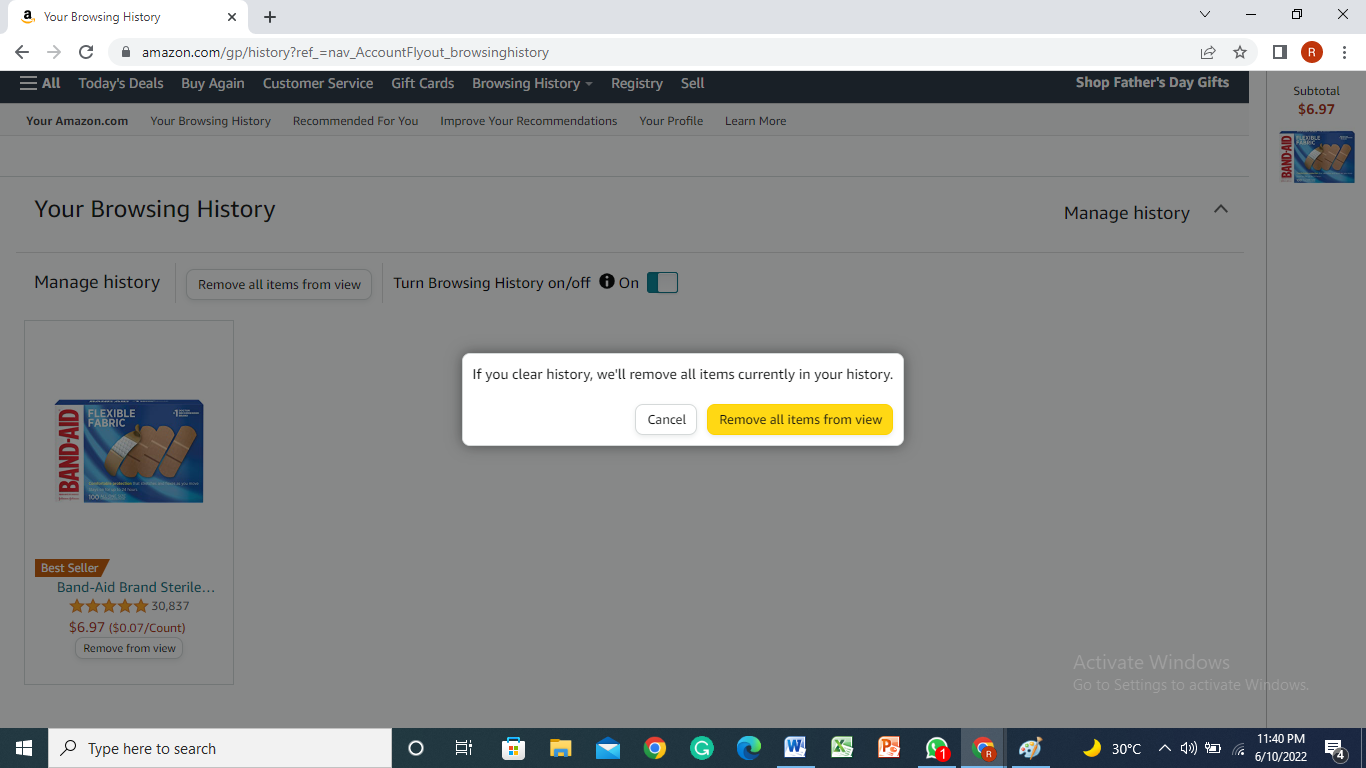This screenshot has height=768, width=1366.
Task: Open Paint from the taskbar
Action: 1030,748
